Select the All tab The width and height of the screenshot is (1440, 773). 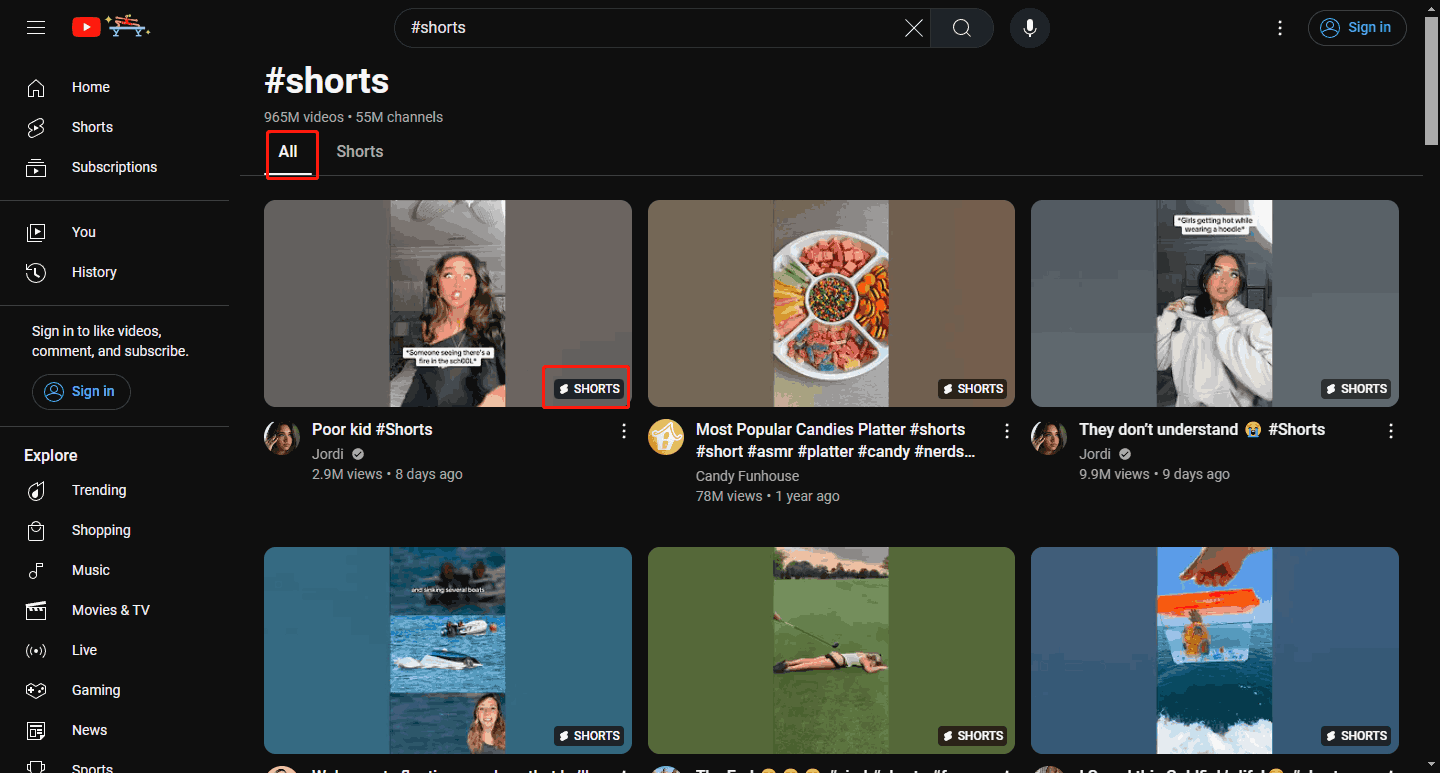pos(288,152)
